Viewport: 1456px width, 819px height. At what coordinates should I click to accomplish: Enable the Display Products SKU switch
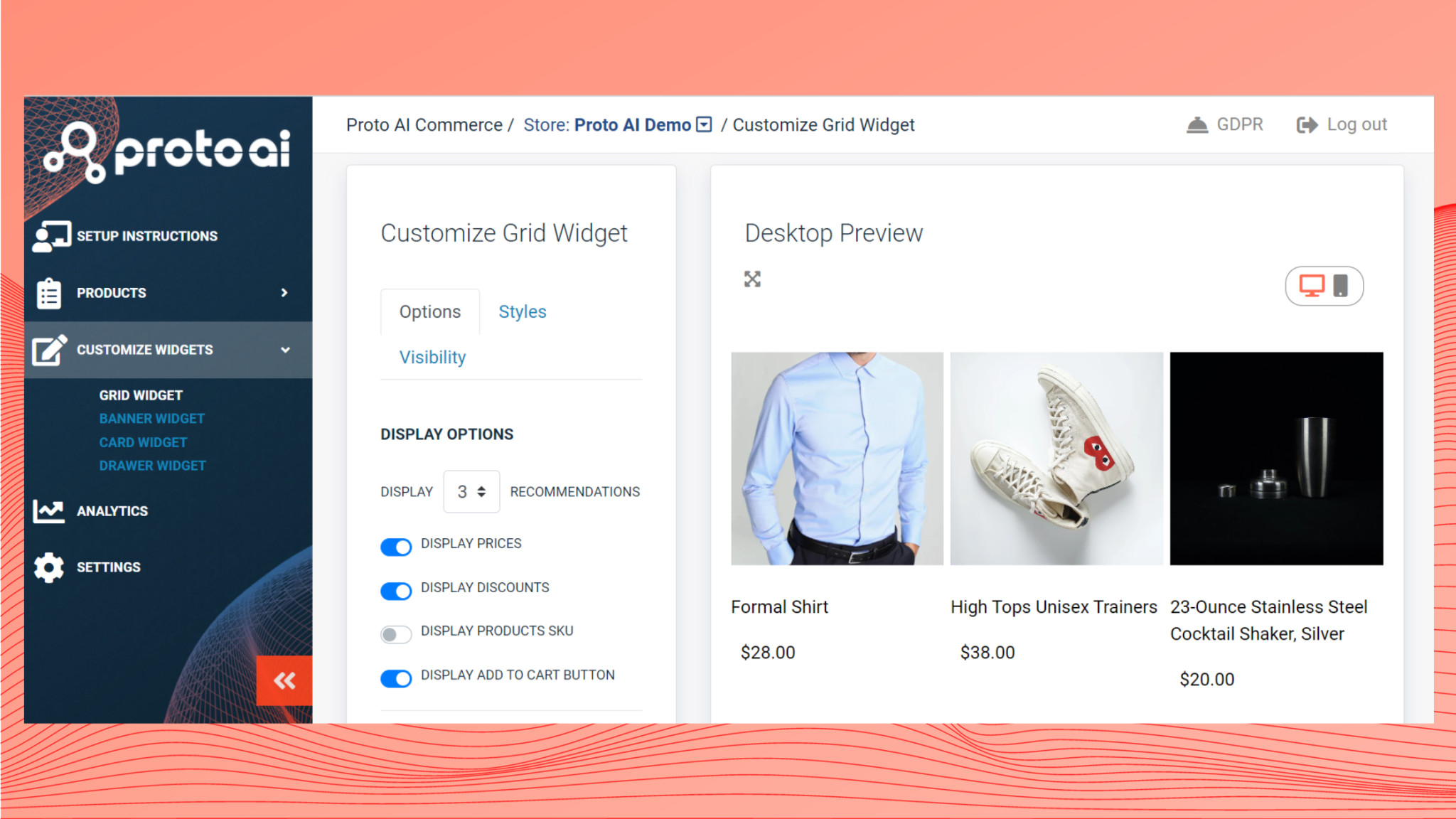click(396, 634)
